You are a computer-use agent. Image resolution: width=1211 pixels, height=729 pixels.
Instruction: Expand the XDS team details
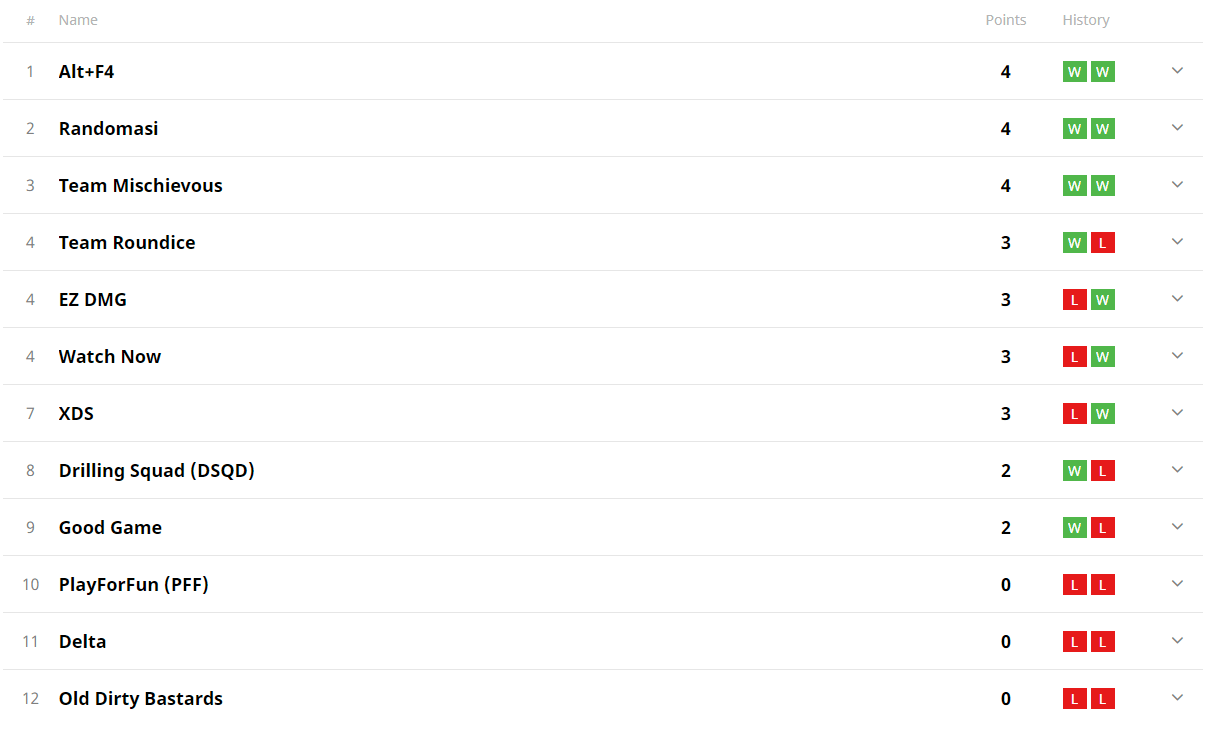point(1177,413)
